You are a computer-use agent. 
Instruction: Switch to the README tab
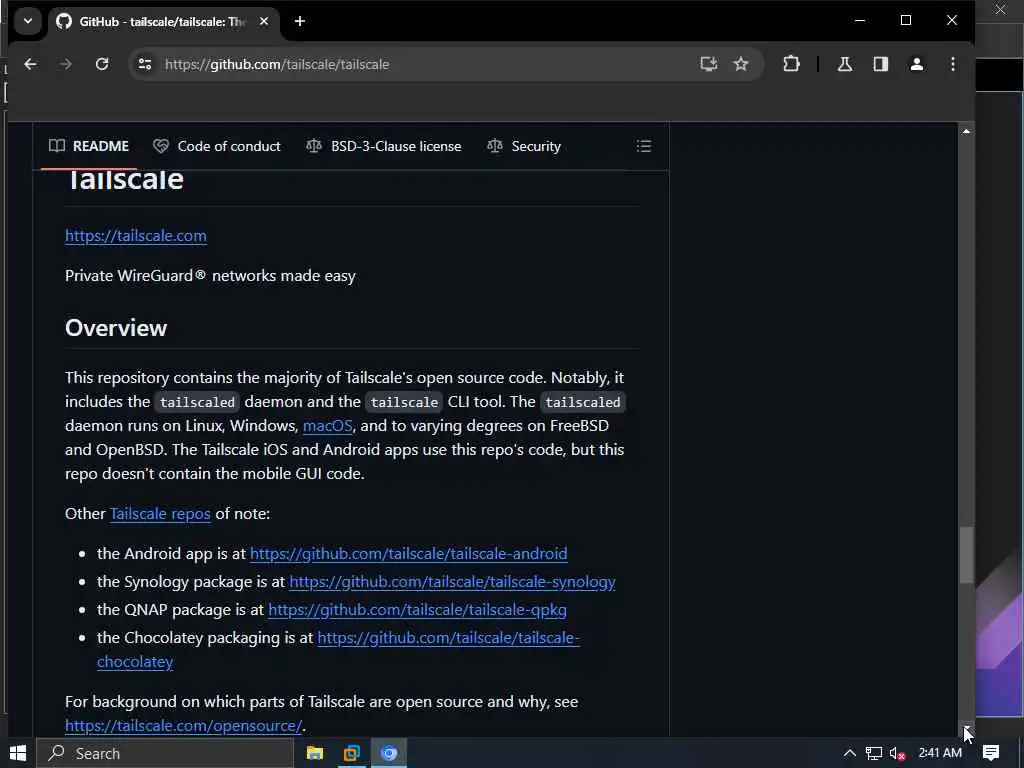point(89,146)
